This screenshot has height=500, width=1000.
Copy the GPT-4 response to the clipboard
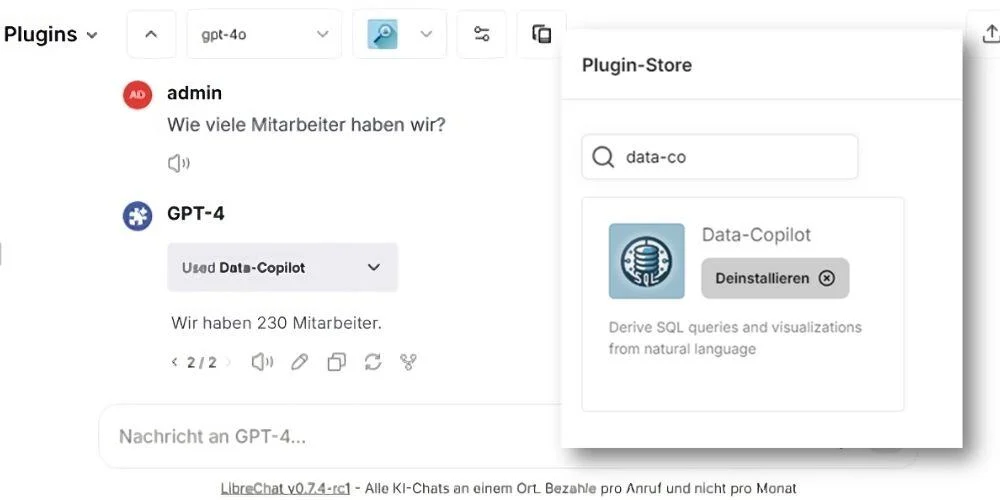[336, 362]
